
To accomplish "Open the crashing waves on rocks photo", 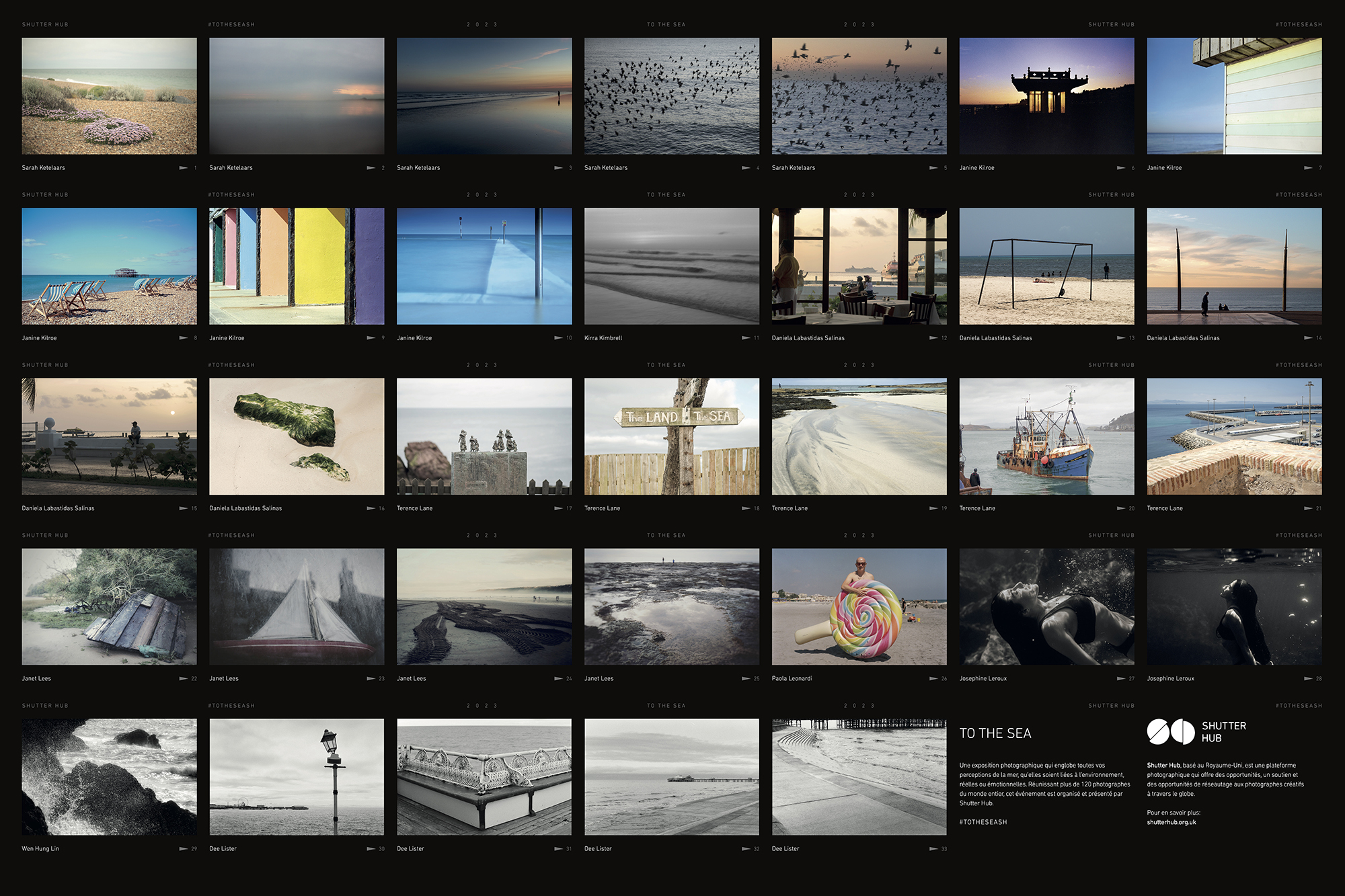I will (109, 777).
